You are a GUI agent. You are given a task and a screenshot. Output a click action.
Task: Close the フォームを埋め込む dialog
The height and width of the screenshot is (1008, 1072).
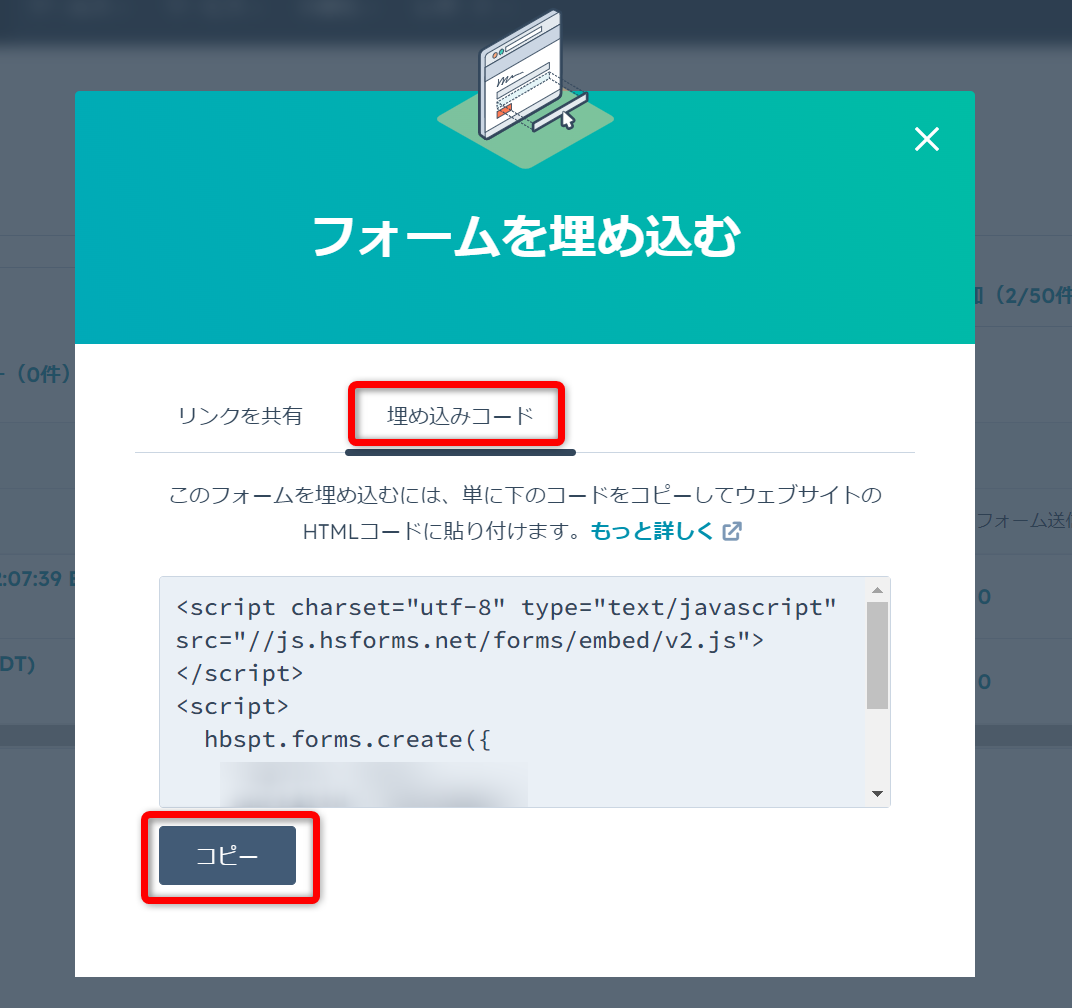(926, 139)
